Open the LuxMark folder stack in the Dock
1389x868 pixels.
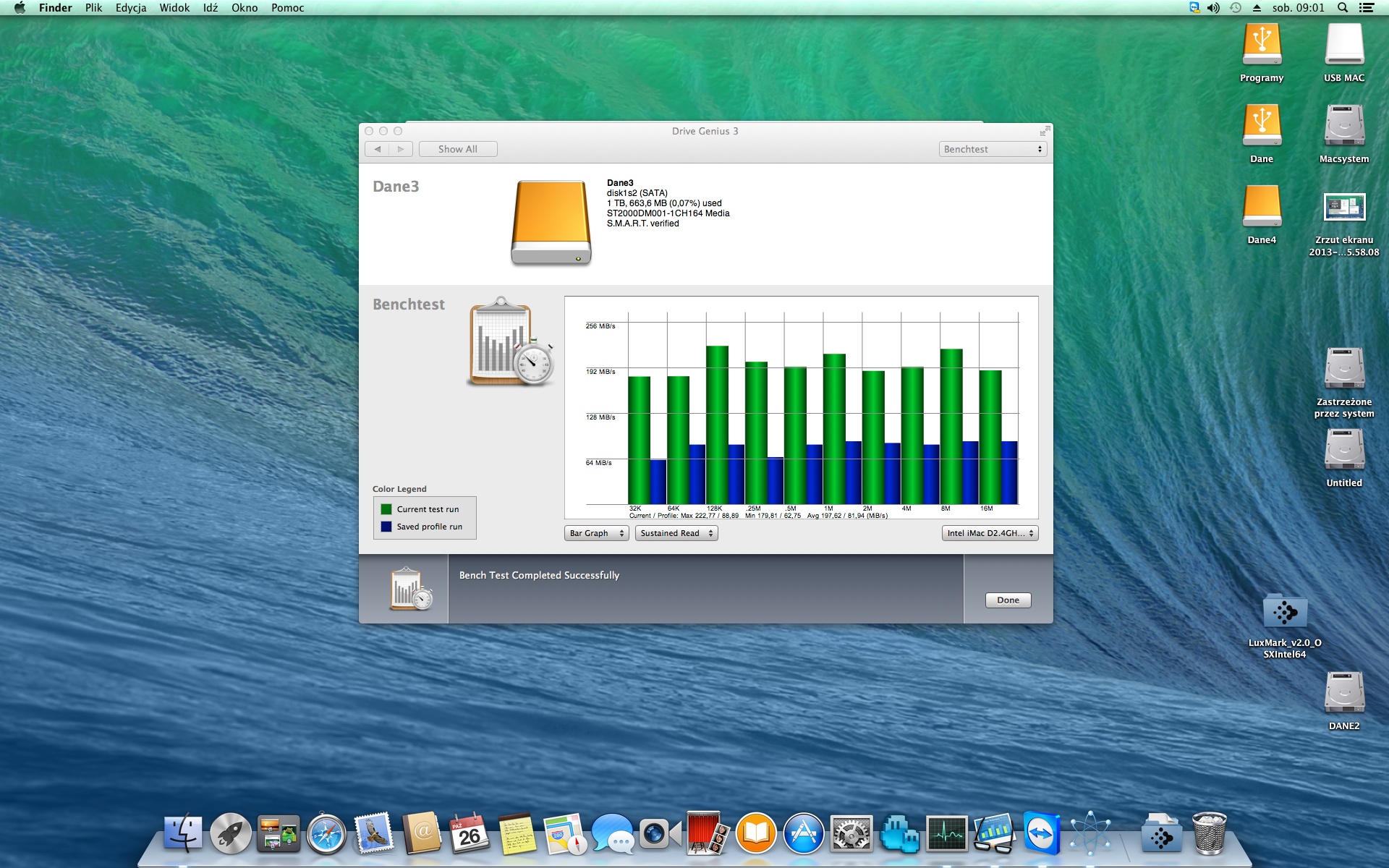coord(1162,833)
